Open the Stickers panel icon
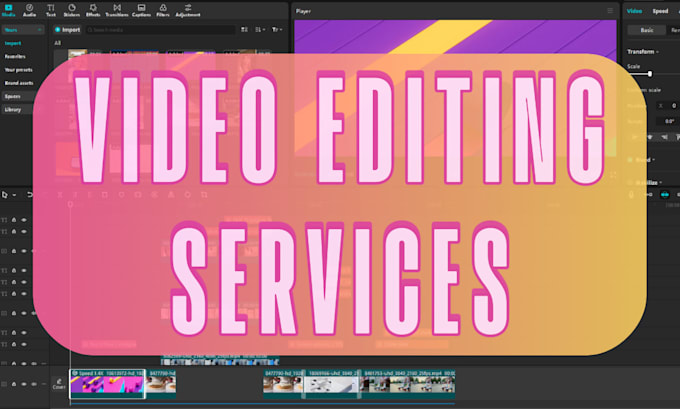The image size is (680, 409). tap(72, 10)
